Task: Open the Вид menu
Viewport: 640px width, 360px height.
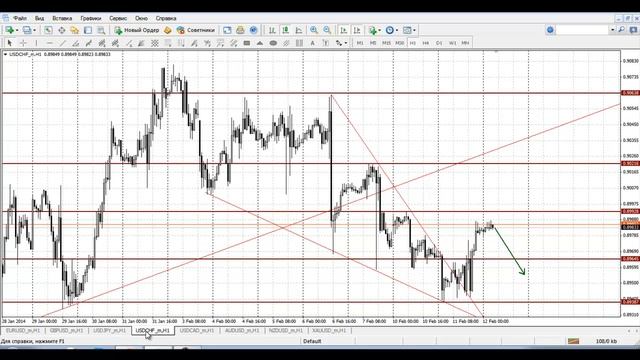Action: pos(39,18)
